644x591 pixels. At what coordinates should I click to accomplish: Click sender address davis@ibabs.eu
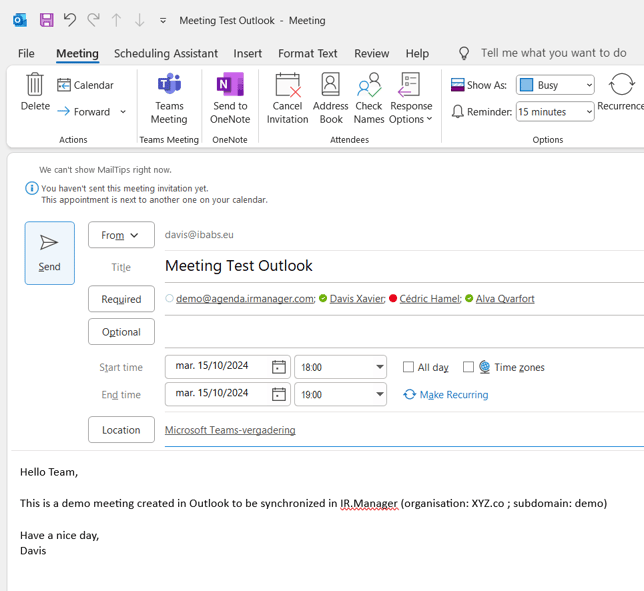pos(199,235)
